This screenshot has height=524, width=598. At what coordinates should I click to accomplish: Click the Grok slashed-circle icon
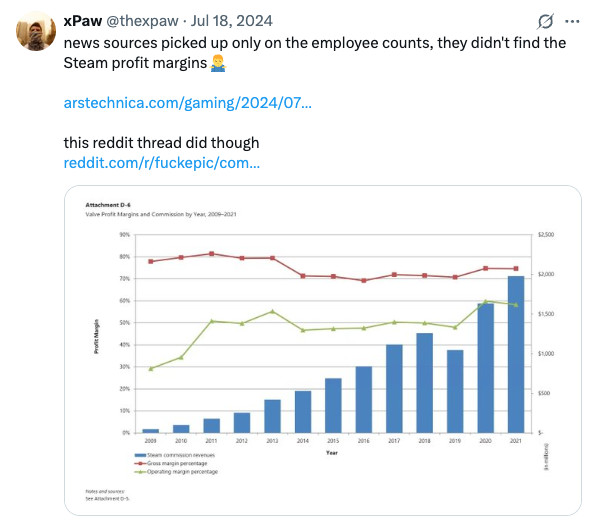click(545, 21)
